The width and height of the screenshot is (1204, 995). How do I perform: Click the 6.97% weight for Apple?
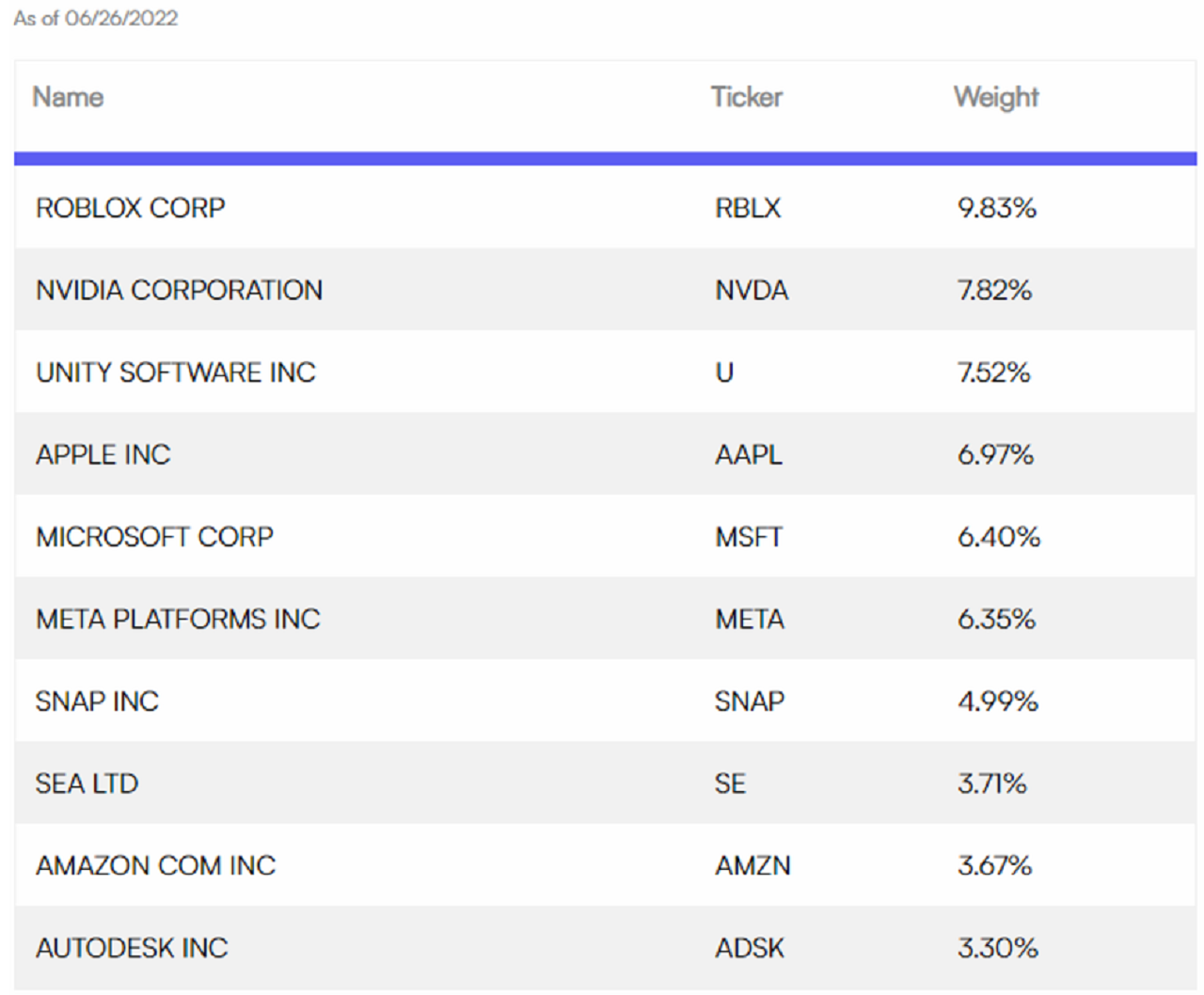click(x=995, y=454)
